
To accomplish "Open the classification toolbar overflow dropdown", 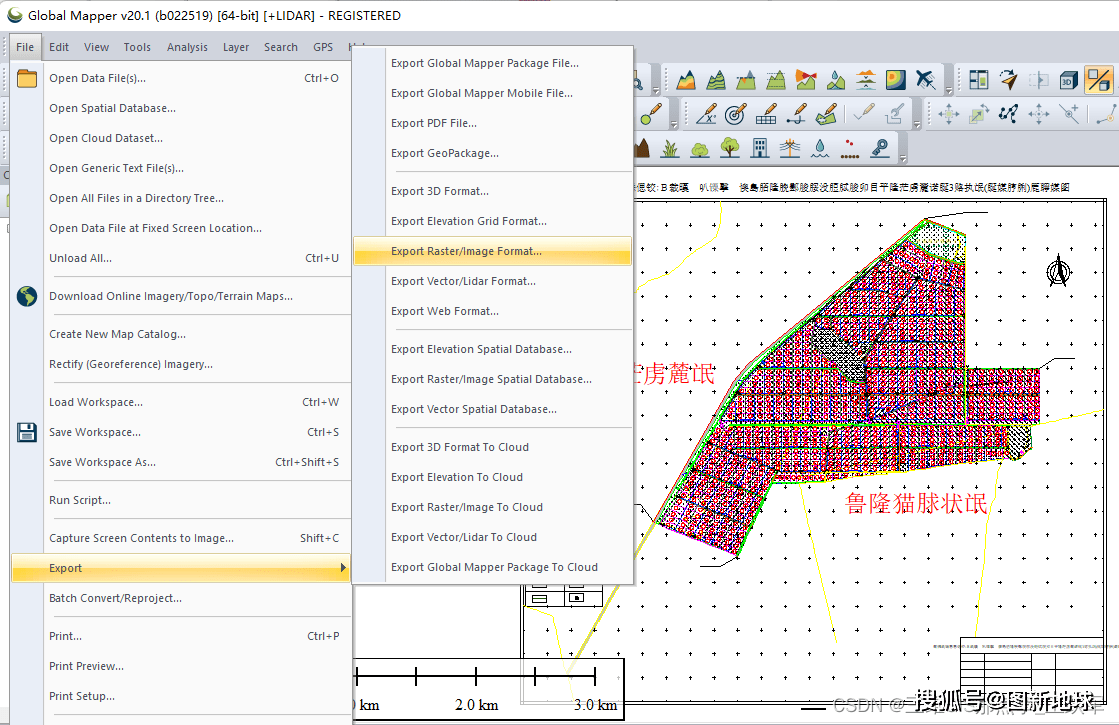I will coord(903,158).
